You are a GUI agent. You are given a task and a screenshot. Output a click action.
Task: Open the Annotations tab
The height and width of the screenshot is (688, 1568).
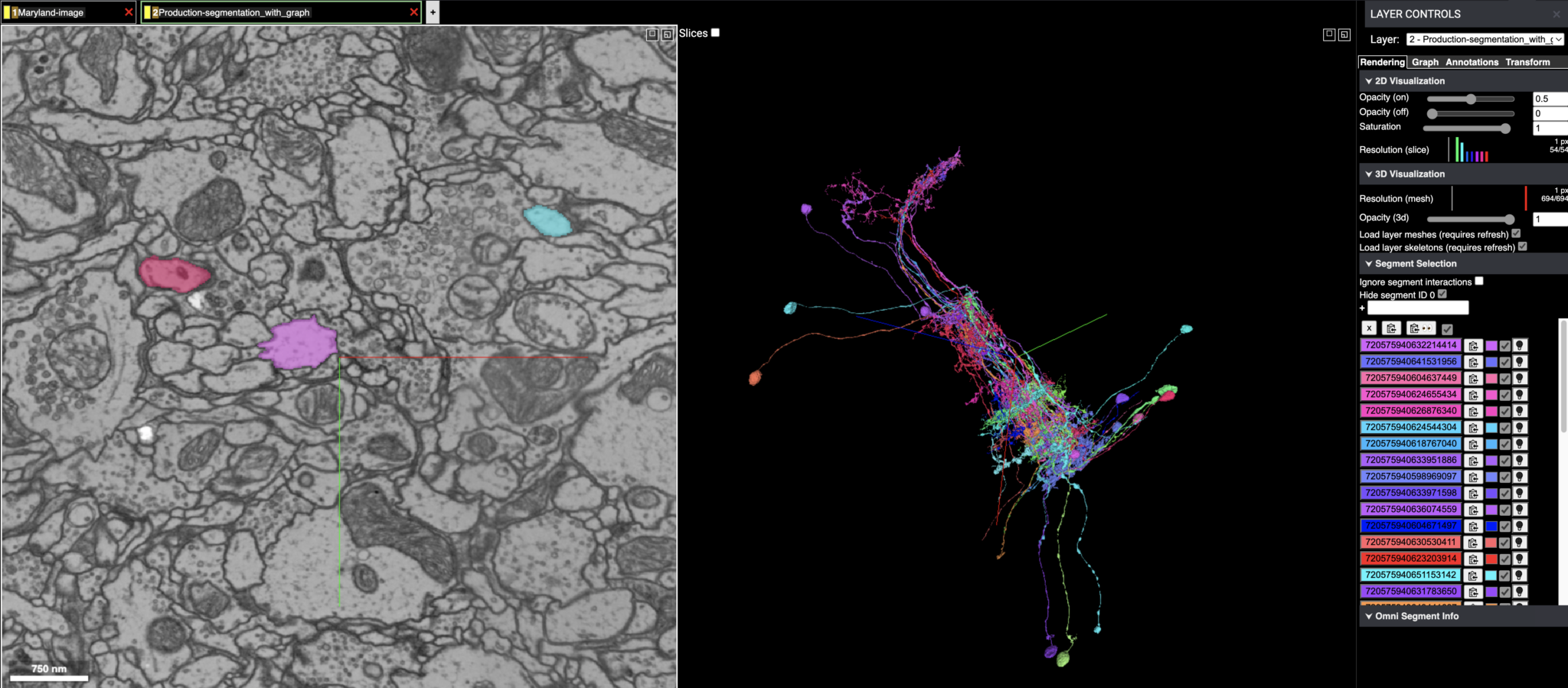coord(1472,62)
